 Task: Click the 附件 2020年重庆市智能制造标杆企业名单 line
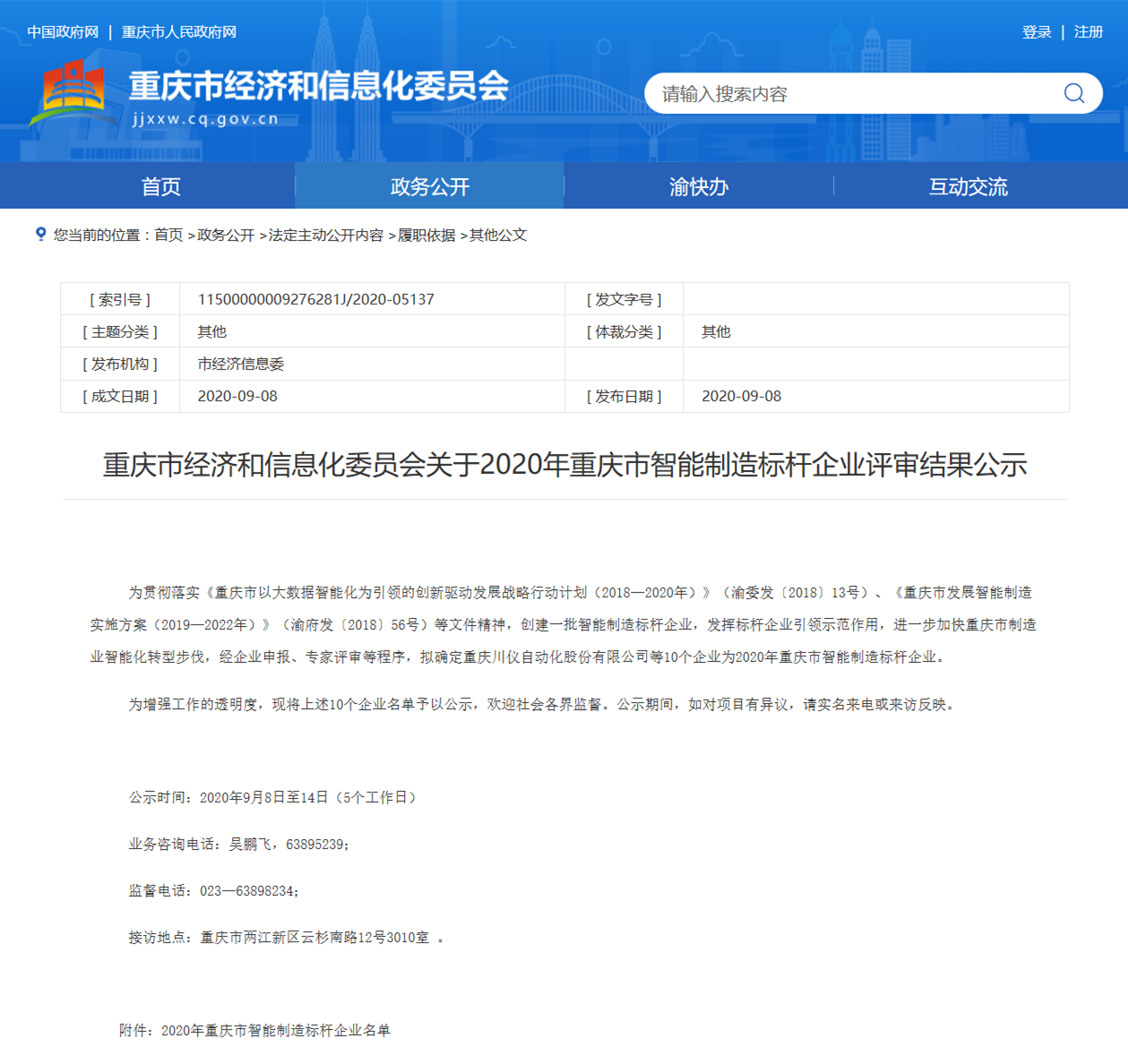click(255, 1030)
